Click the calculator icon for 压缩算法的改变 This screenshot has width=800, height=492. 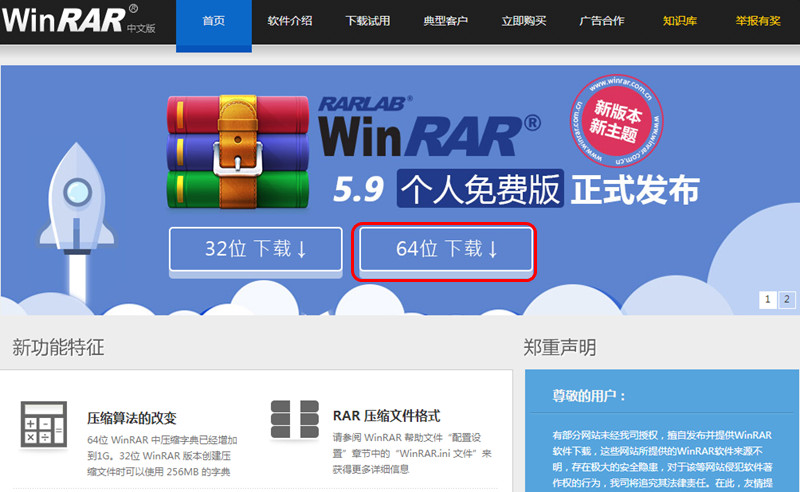44,424
